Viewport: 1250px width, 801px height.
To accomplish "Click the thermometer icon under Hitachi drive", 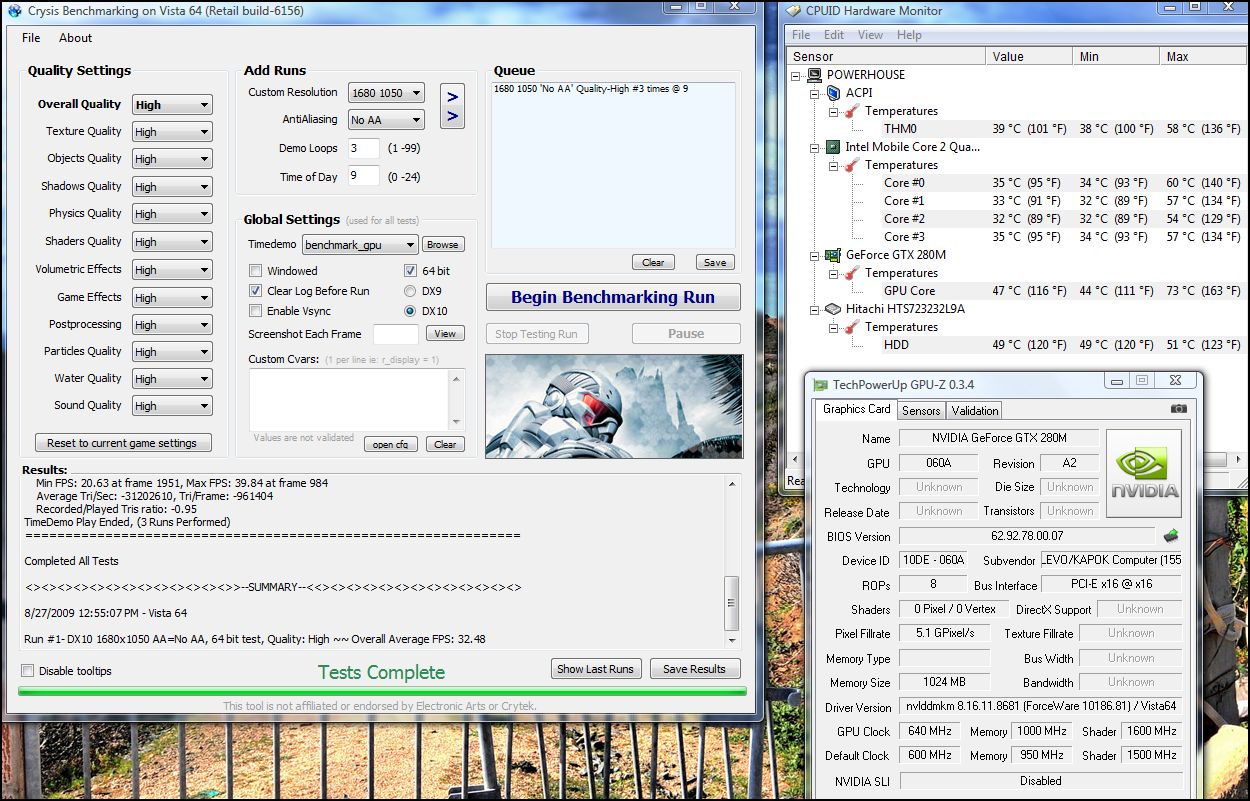I will click(852, 327).
